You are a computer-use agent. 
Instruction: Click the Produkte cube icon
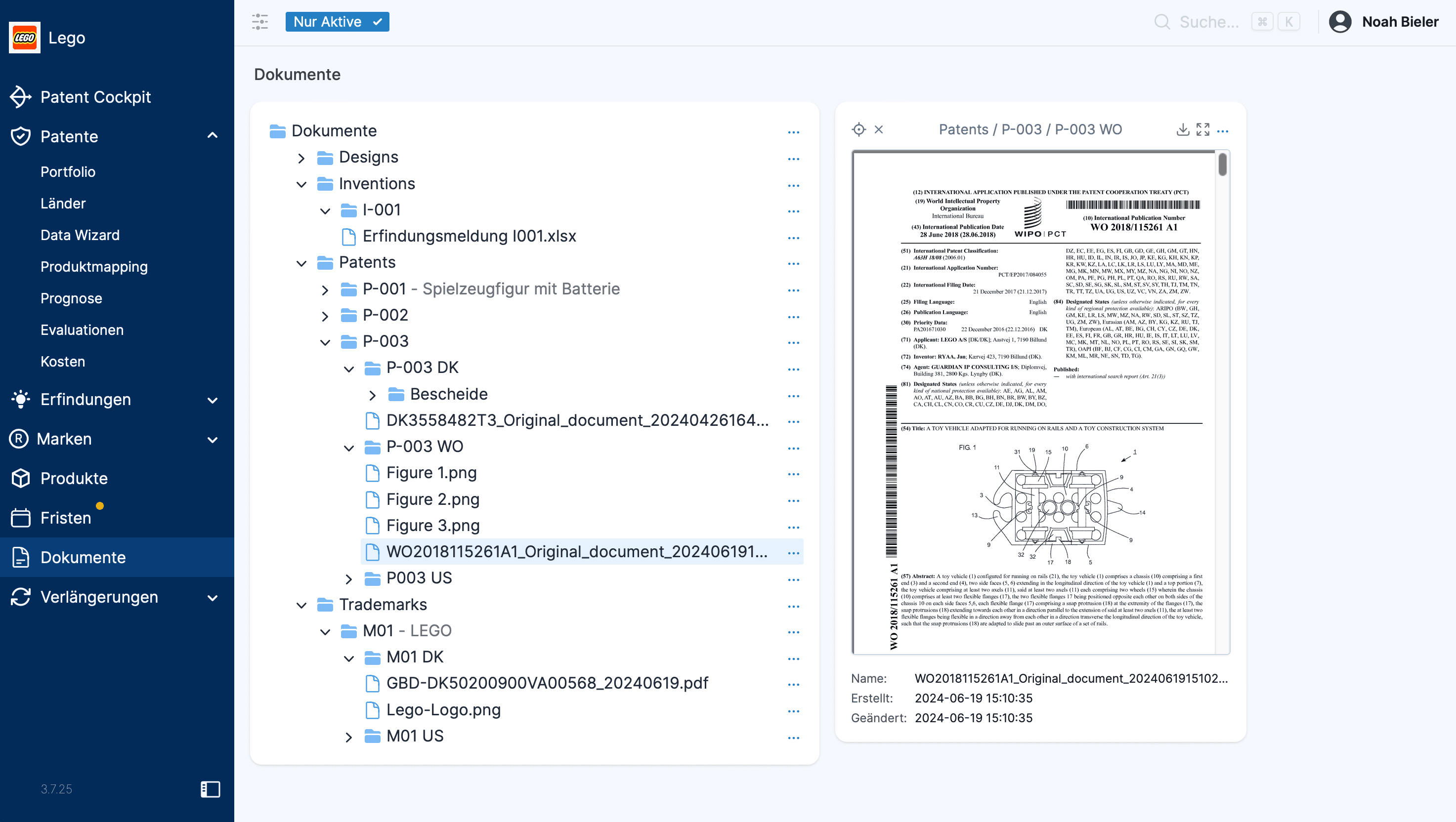tap(20, 478)
